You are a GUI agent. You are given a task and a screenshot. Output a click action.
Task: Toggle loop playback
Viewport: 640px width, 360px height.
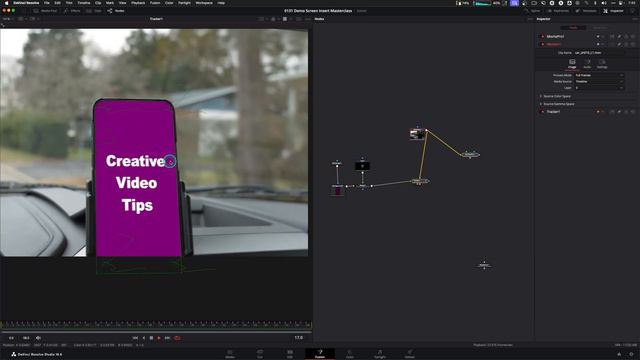(178, 338)
